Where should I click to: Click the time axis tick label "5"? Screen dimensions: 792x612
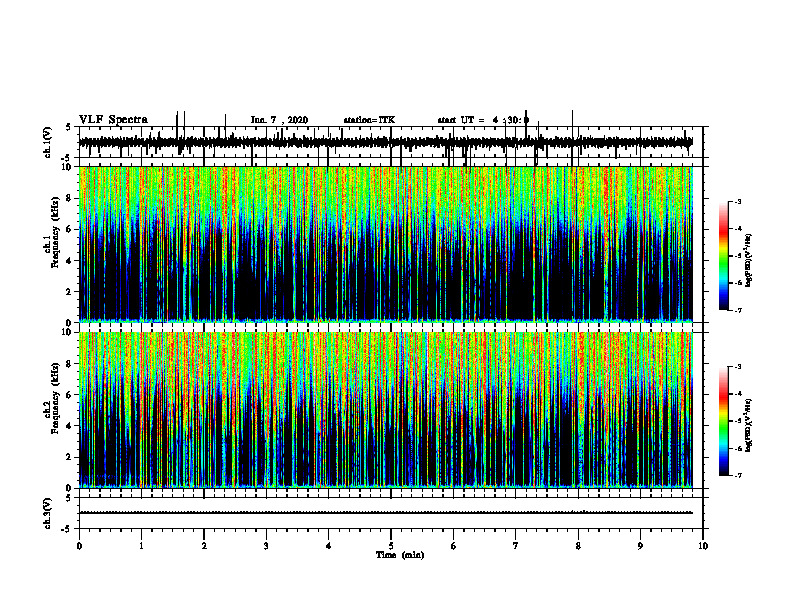tap(391, 546)
